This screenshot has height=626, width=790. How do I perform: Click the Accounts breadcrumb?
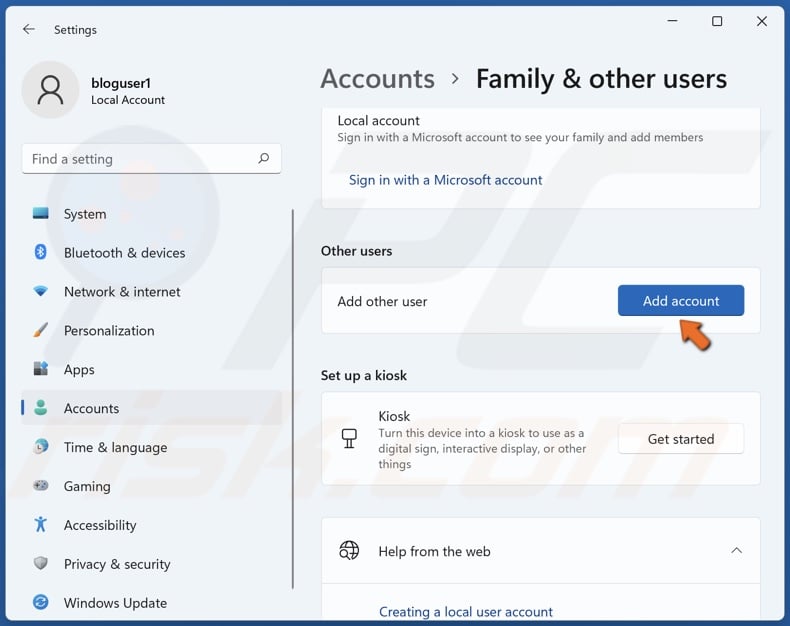coord(377,79)
